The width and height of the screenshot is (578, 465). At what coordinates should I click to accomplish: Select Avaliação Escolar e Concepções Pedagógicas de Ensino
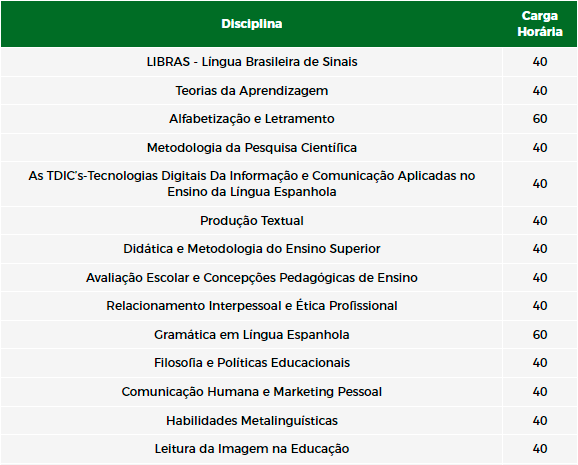coord(251,277)
